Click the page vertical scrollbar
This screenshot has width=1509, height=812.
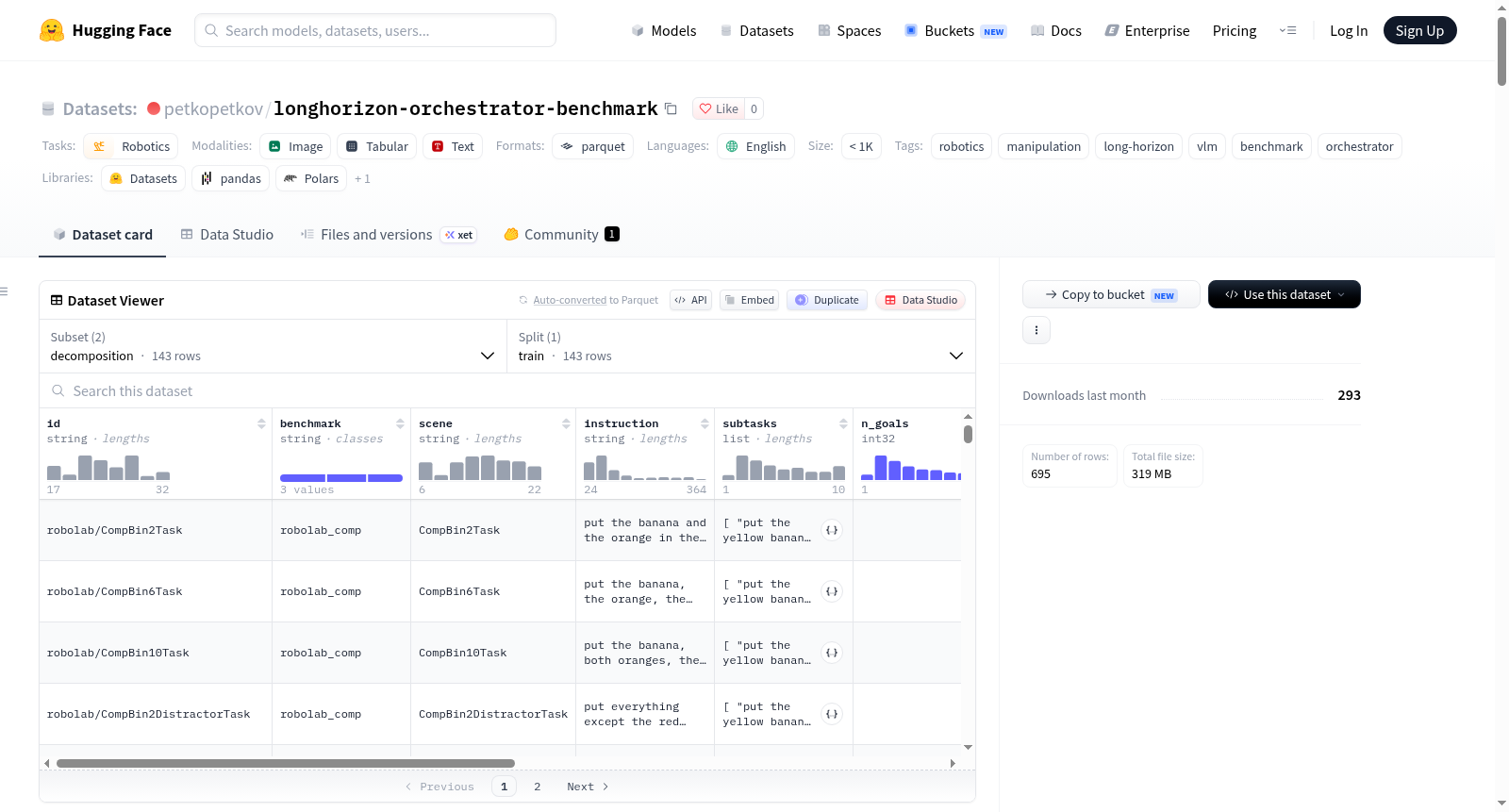click(1501, 51)
